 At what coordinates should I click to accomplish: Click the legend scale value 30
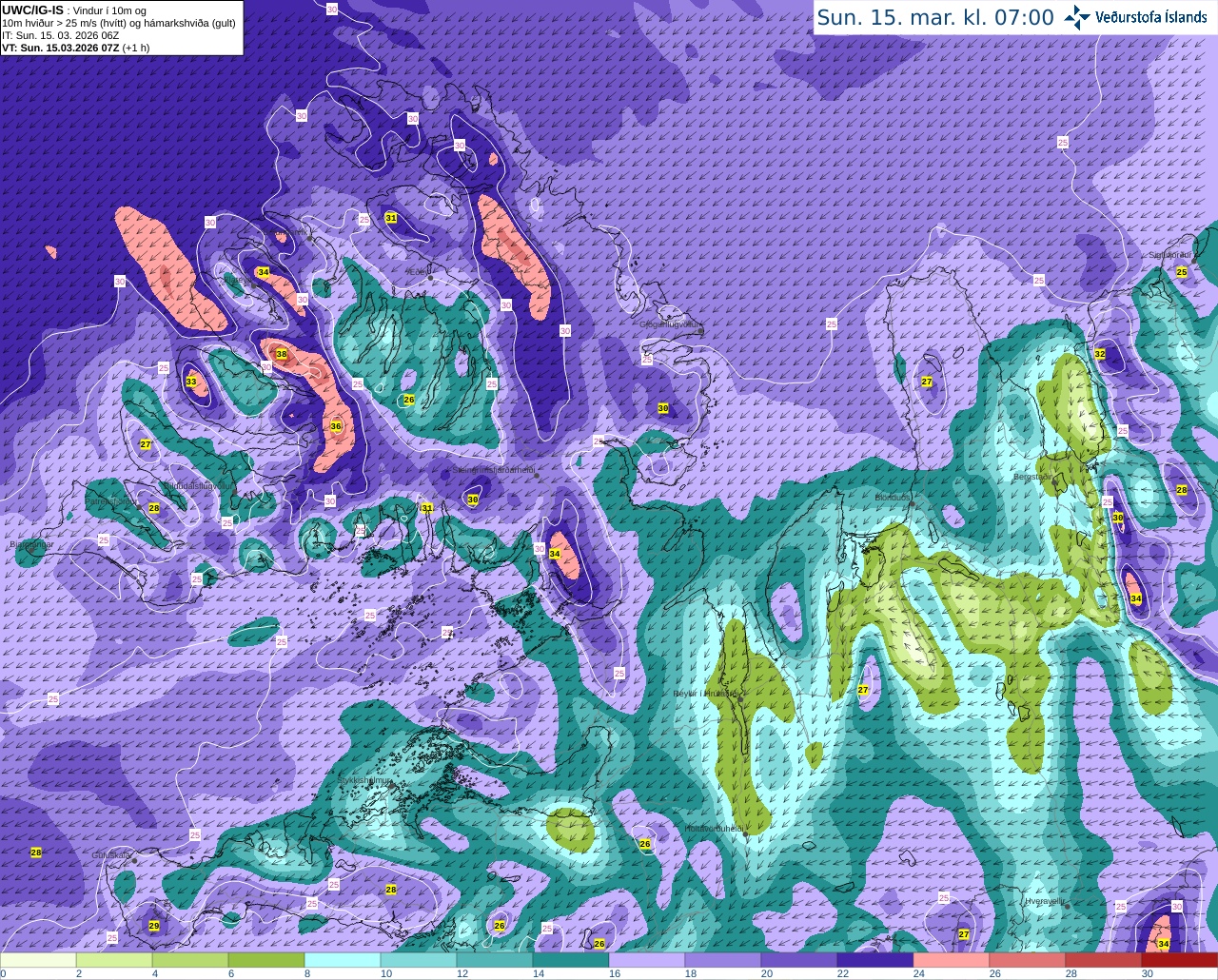click(x=1148, y=973)
